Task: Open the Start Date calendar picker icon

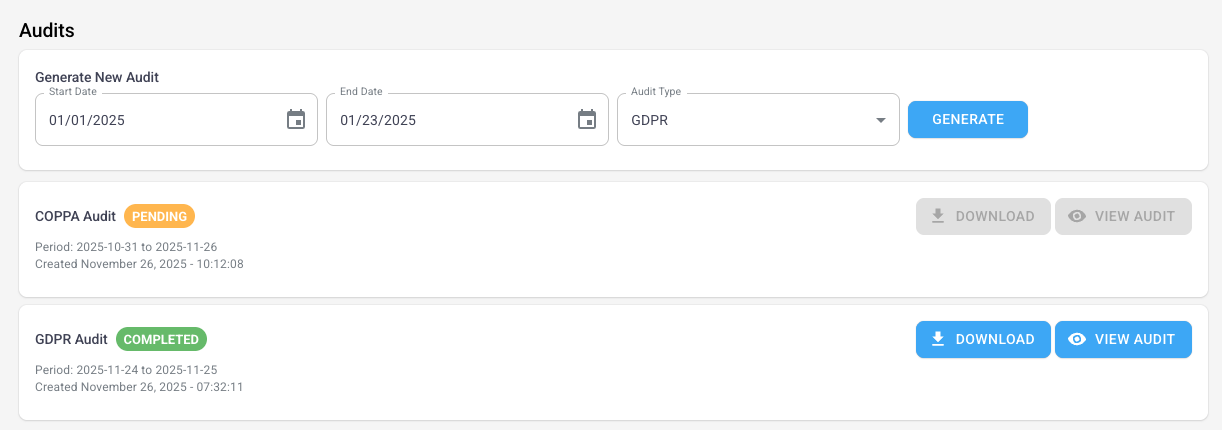Action: coord(296,120)
